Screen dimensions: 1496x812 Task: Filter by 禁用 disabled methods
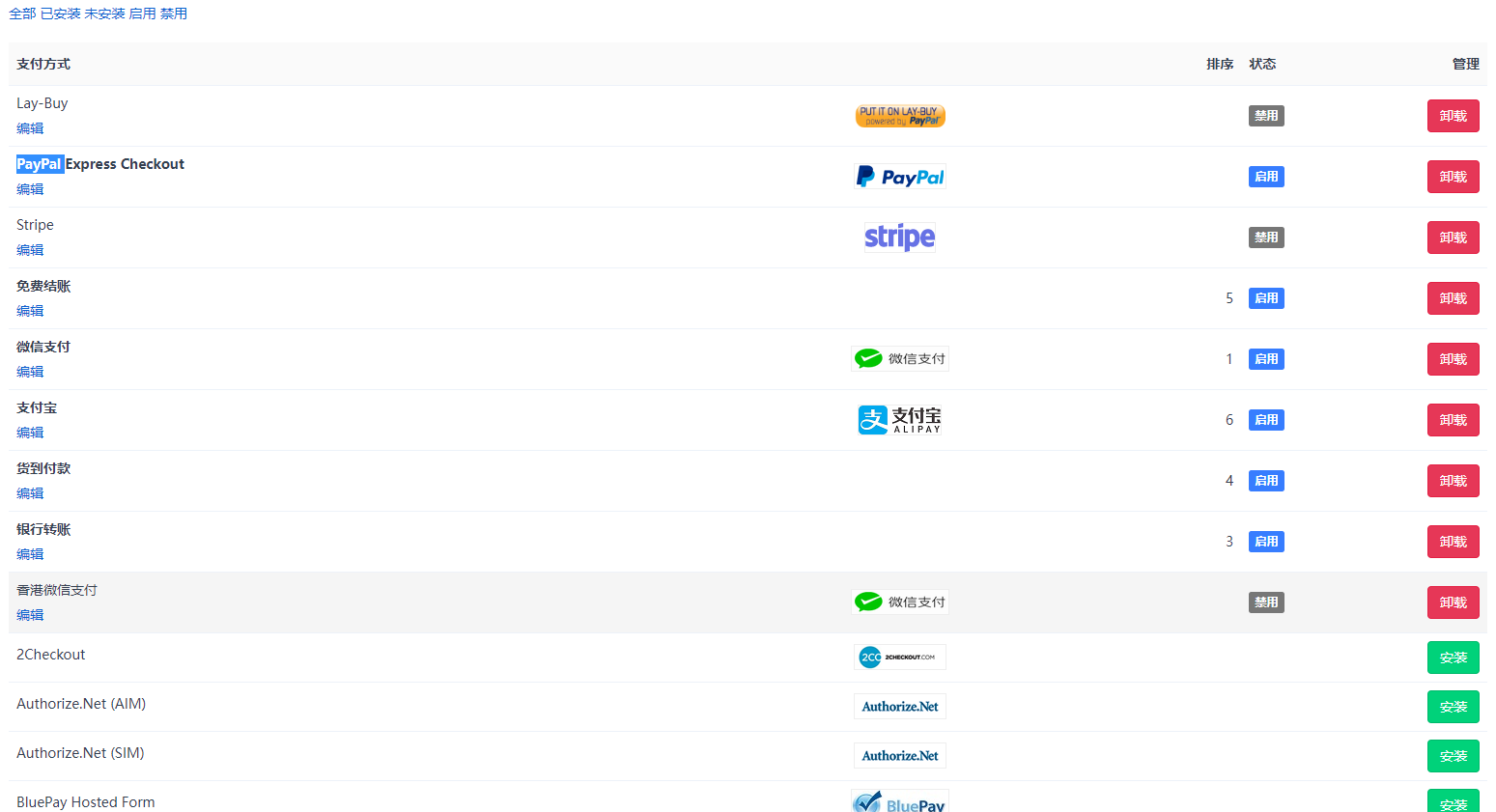tap(174, 14)
